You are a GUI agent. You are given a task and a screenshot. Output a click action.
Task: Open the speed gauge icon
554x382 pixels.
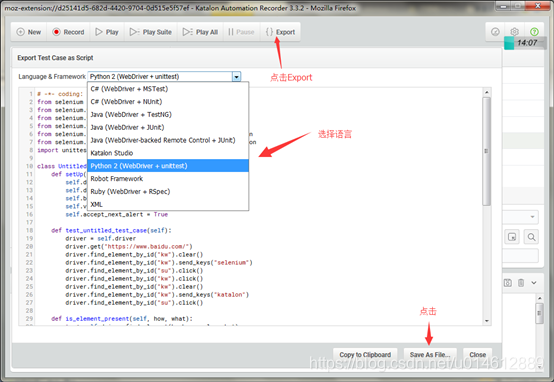coord(495,32)
